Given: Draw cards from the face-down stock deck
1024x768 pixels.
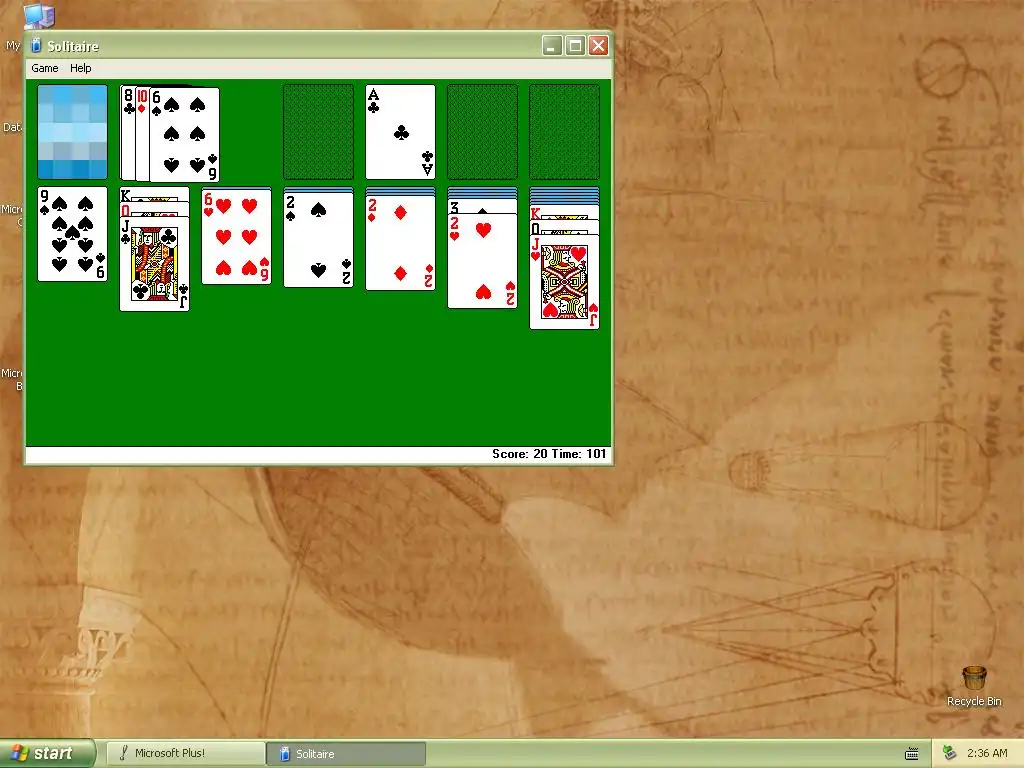Looking at the screenshot, I should (x=72, y=132).
